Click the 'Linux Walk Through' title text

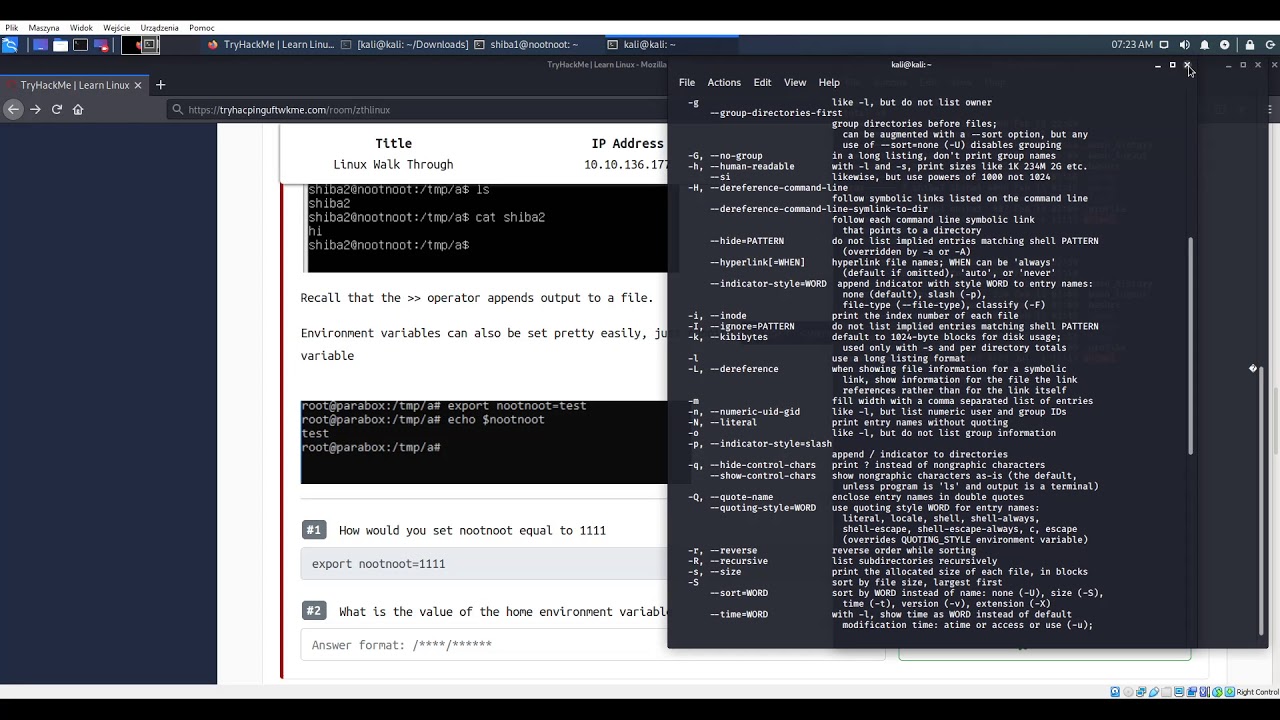coord(393,164)
